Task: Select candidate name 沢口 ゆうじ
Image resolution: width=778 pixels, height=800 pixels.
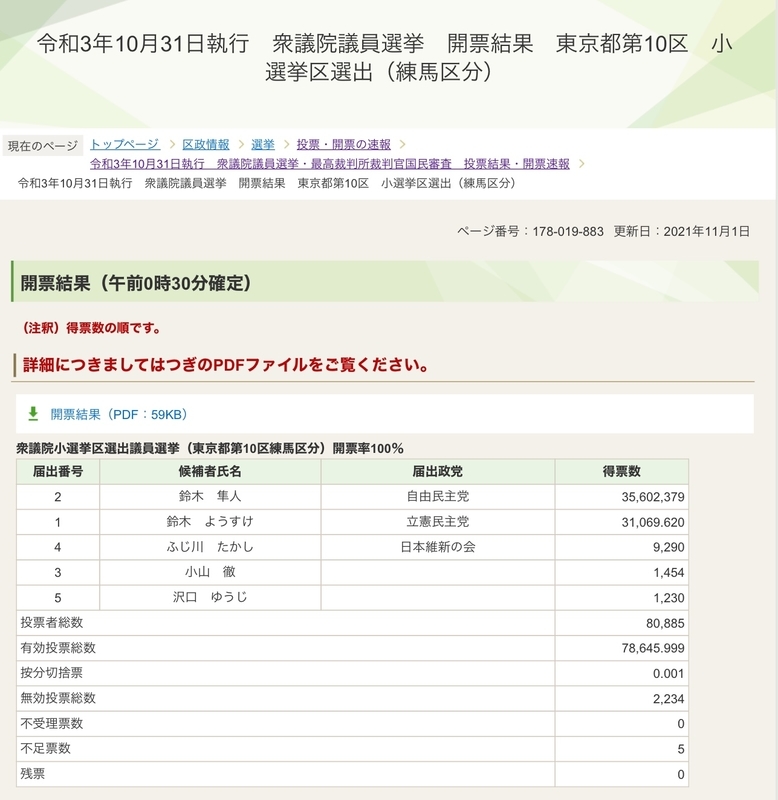Action: click(x=210, y=597)
